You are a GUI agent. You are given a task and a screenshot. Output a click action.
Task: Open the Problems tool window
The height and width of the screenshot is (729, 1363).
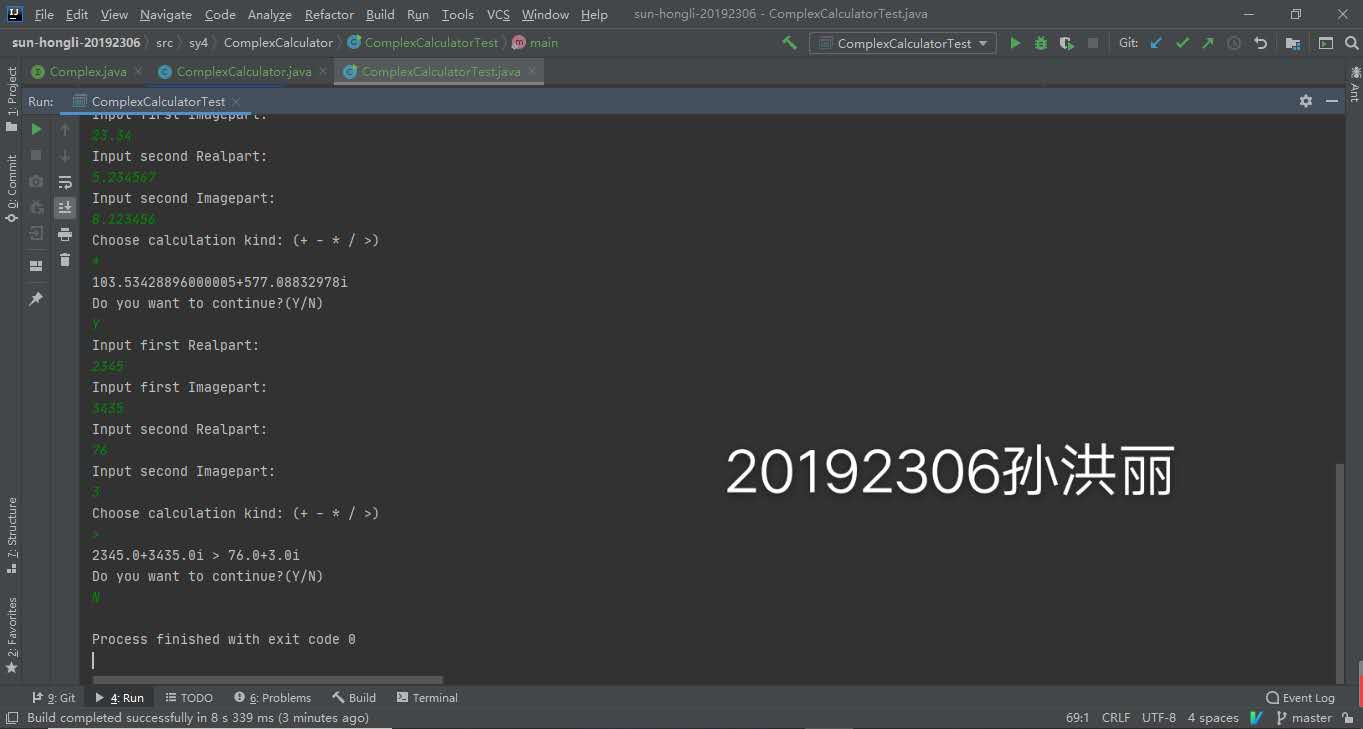272,698
